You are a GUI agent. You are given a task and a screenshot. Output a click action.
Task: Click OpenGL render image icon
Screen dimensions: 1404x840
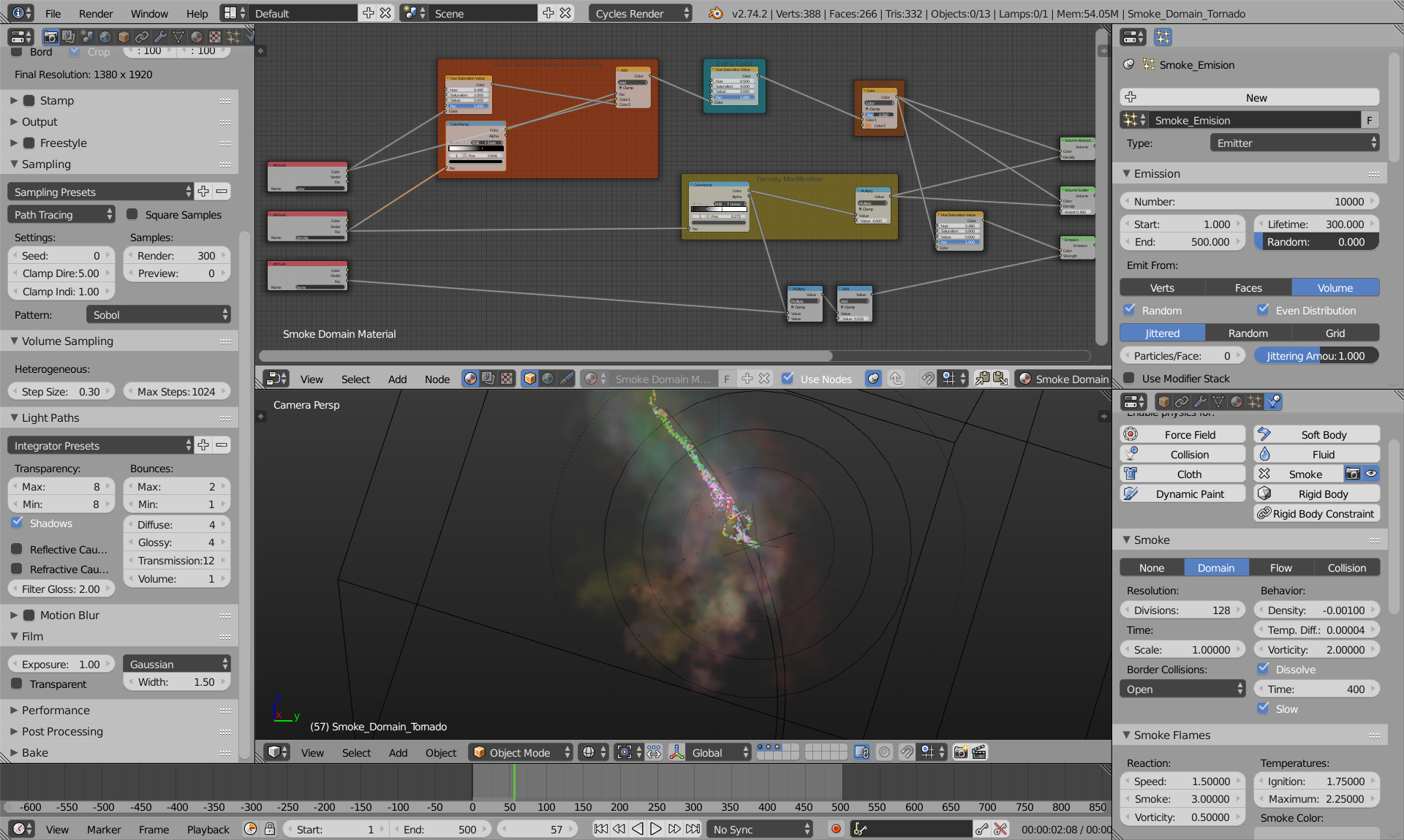[961, 752]
